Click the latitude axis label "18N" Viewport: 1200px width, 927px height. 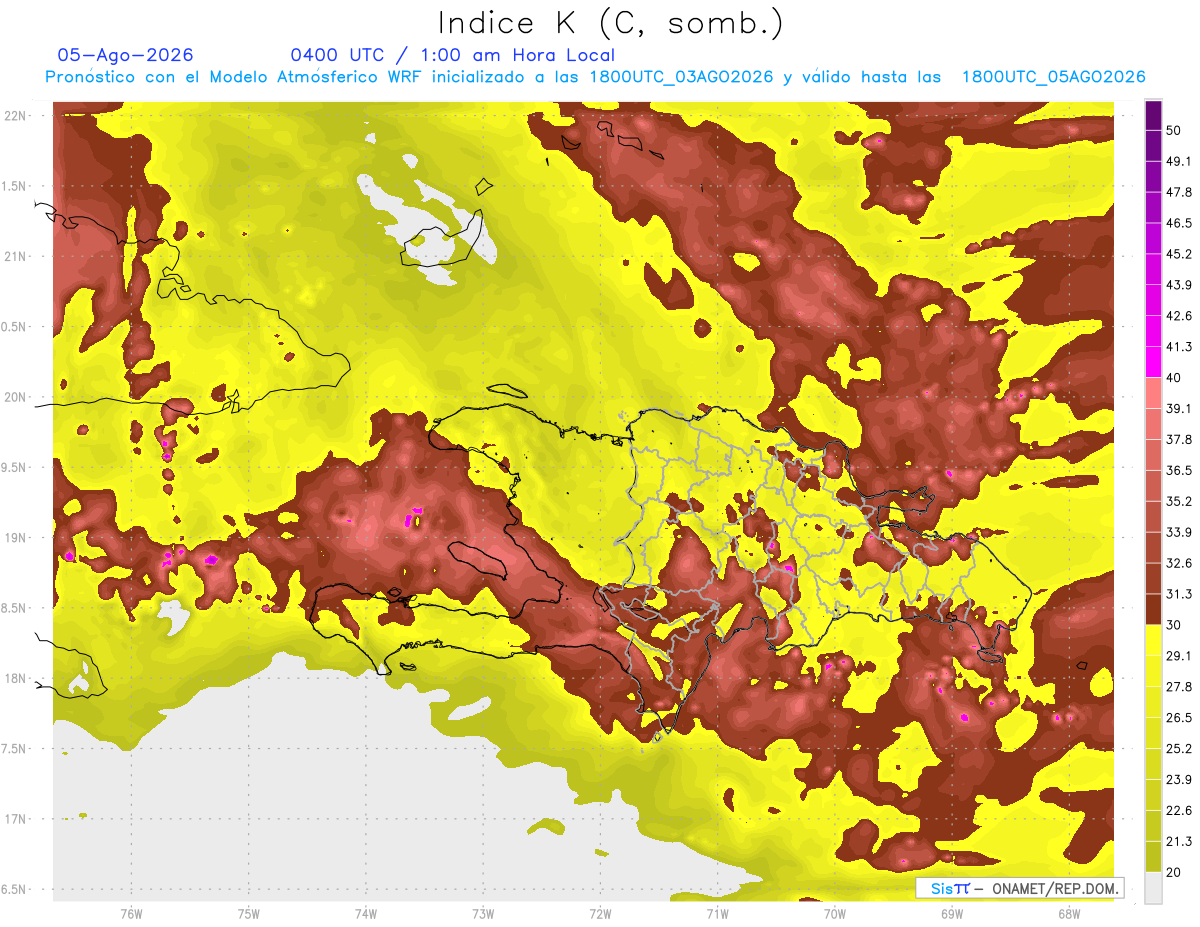point(16,679)
